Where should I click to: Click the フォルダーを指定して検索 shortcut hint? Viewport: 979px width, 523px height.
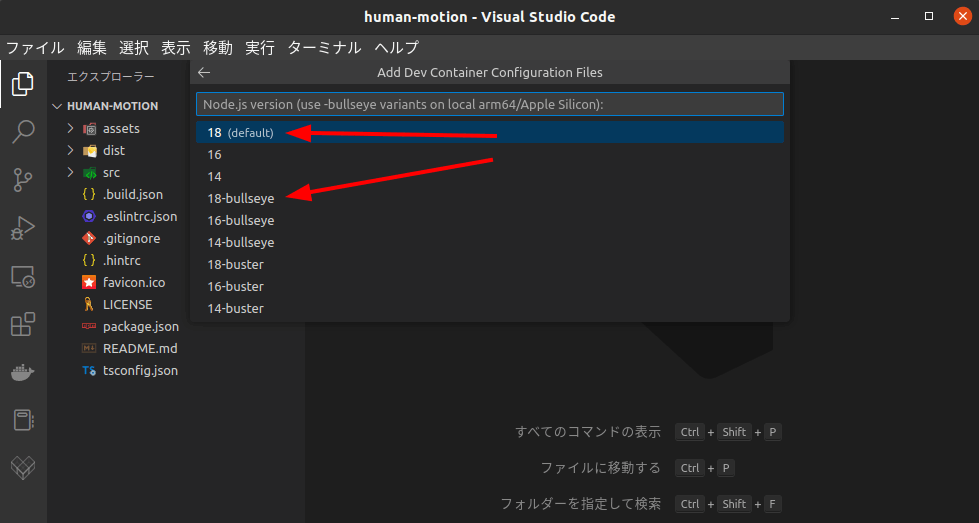580,504
